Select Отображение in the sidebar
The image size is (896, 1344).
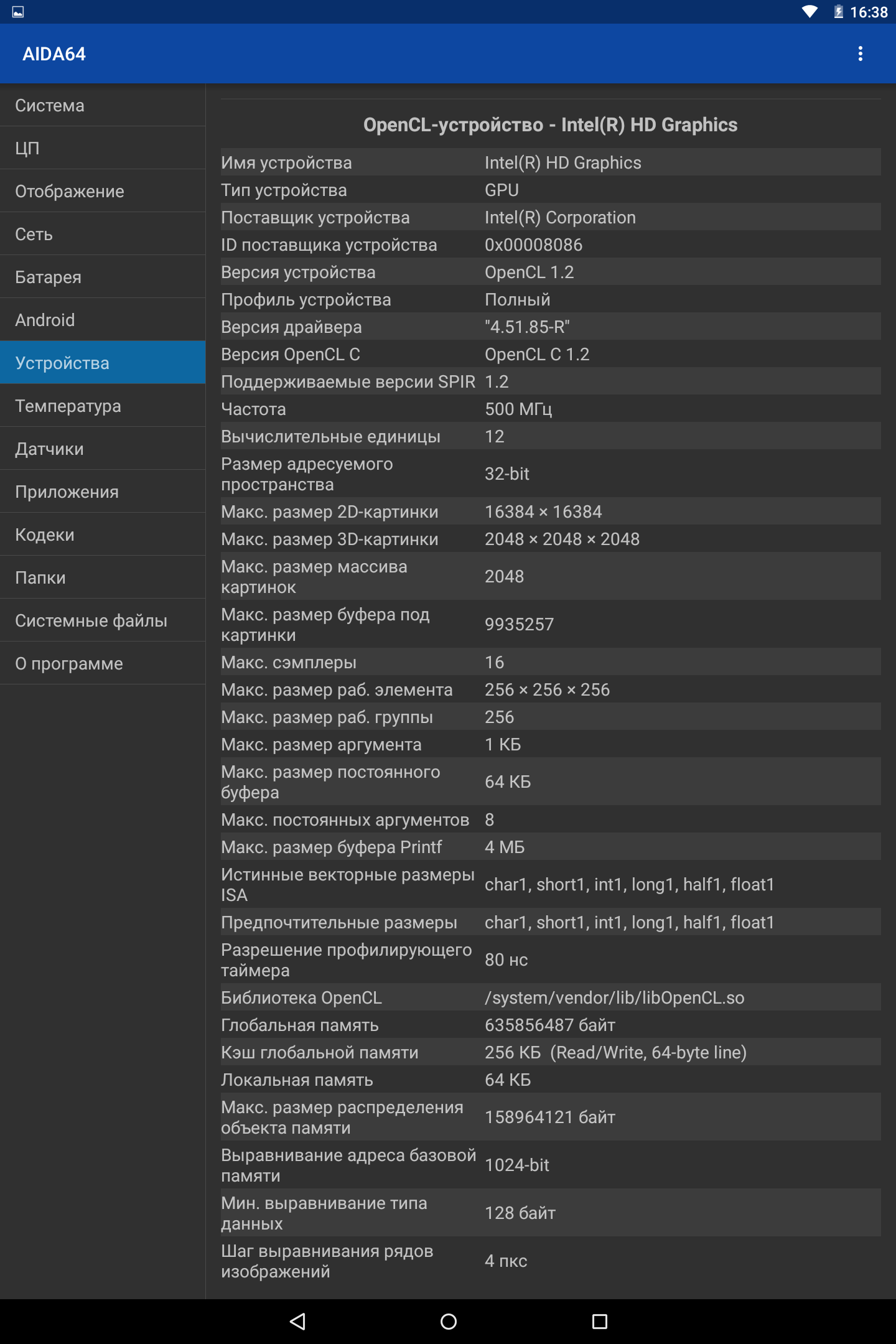(x=103, y=191)
